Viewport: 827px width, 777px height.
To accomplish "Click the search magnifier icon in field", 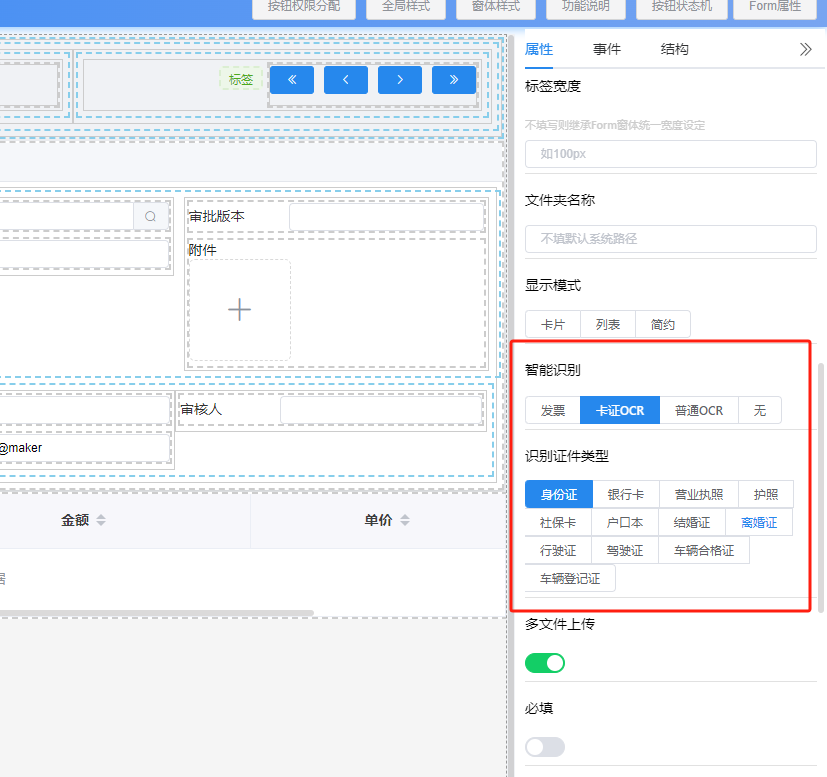I will click(x=150, y=216).
